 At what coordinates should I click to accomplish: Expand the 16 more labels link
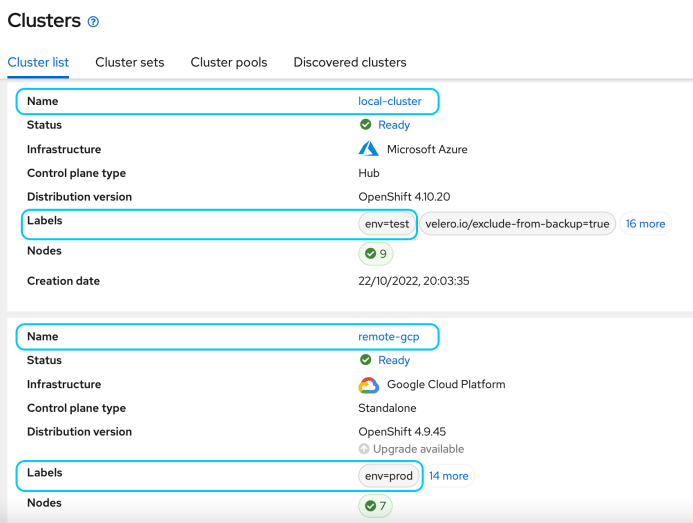click(x=645, y=224)
